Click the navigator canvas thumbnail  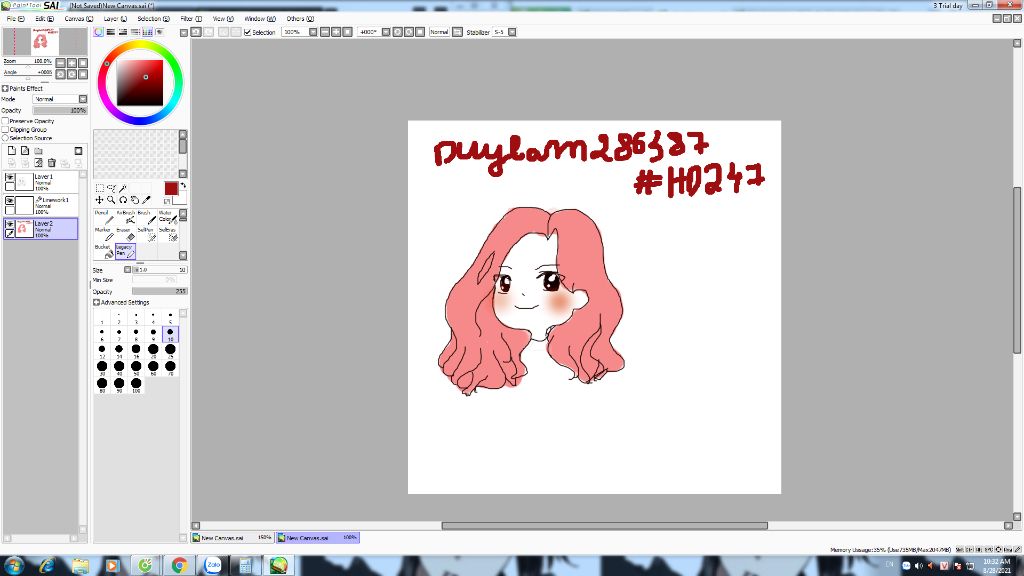point(45,42)
